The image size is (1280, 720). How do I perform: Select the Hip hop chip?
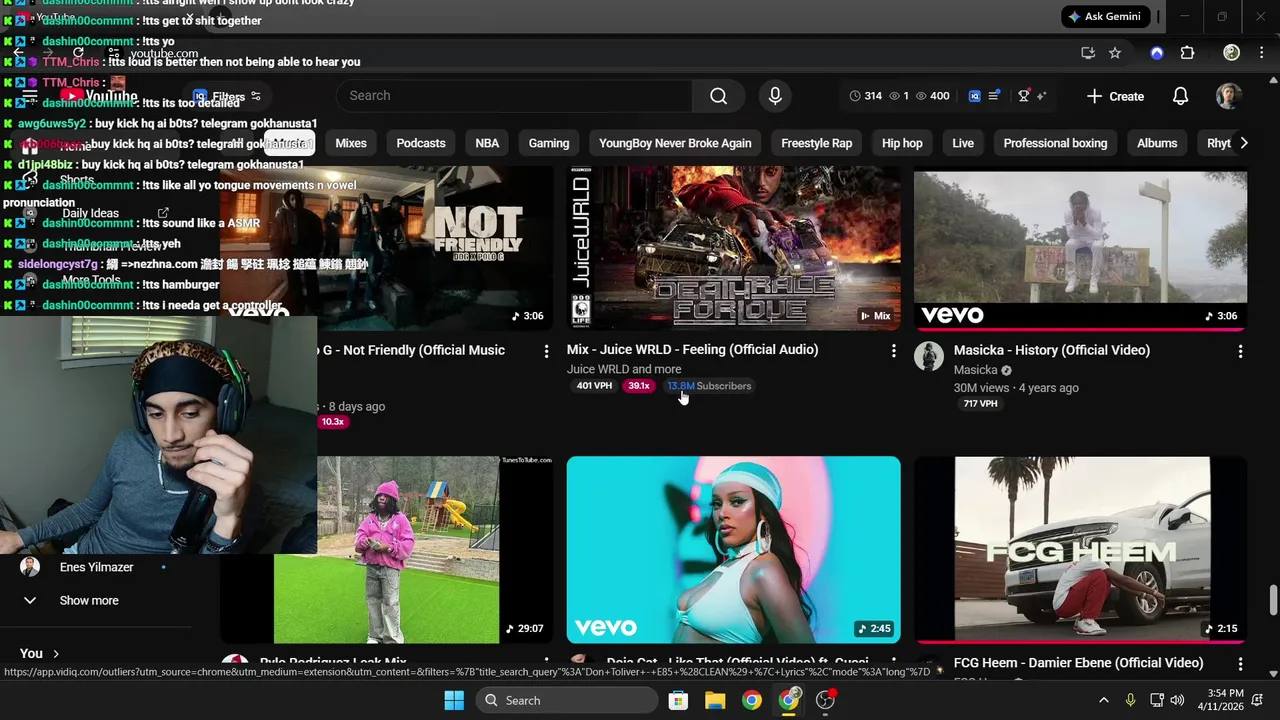pyautogui.click(x=902, y=143)
